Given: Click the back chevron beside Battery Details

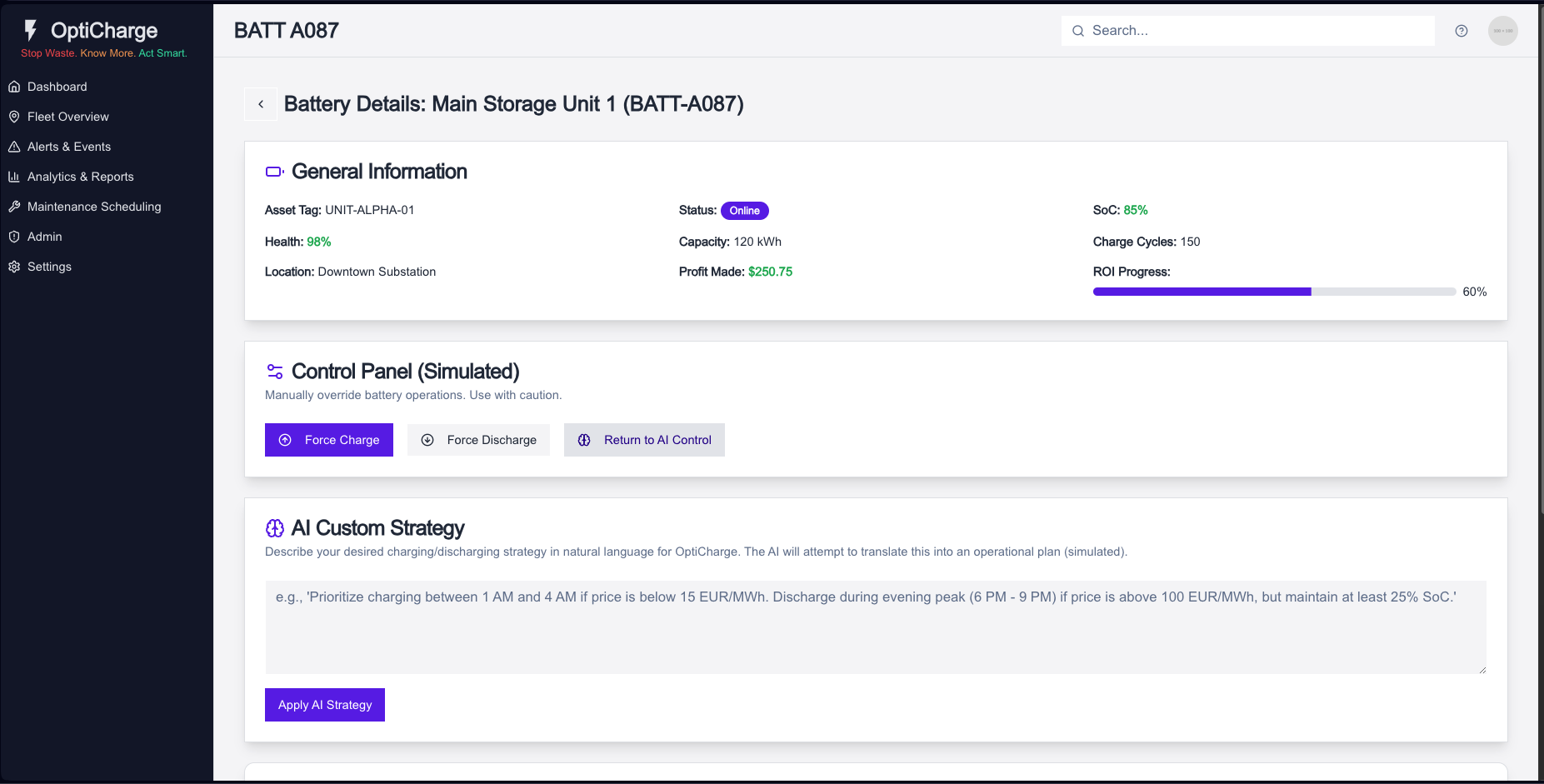Looking at the screenshot, I should pyautogui.click(x=261, y=103).
